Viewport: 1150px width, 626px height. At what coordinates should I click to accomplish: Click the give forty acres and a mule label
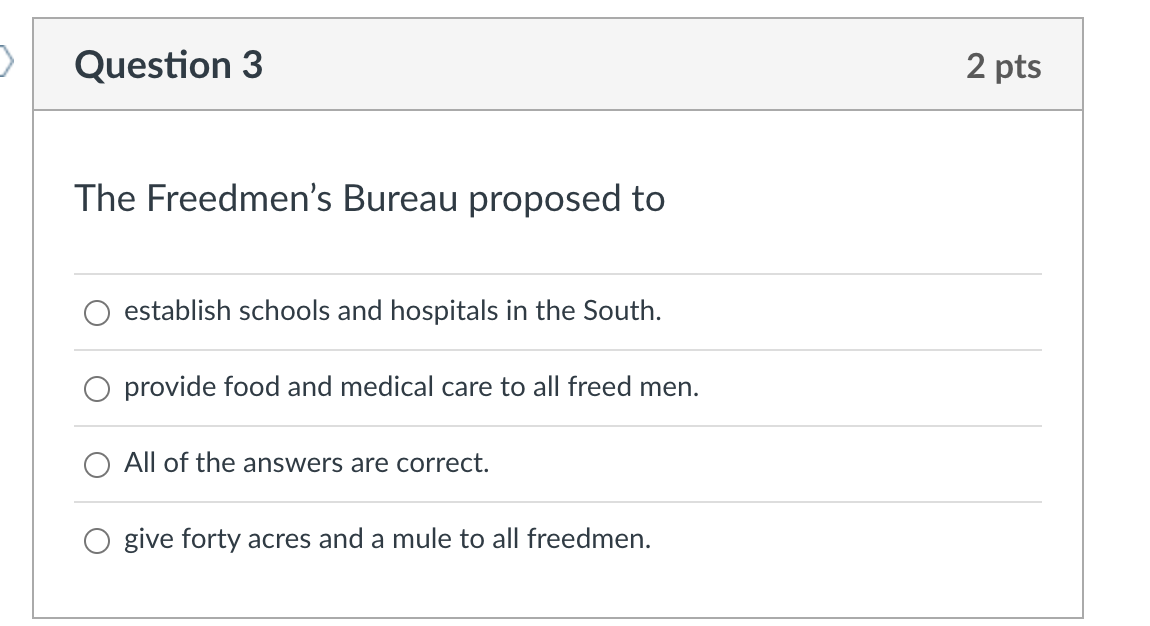pos(387,539)
